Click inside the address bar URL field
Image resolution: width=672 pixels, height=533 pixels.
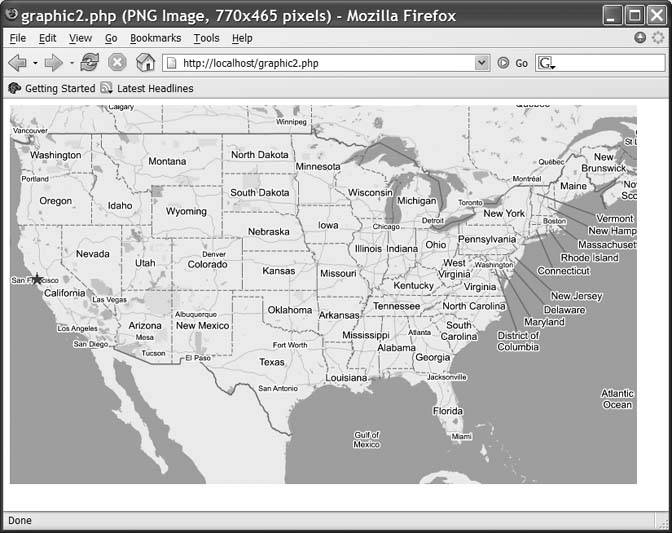320,63
